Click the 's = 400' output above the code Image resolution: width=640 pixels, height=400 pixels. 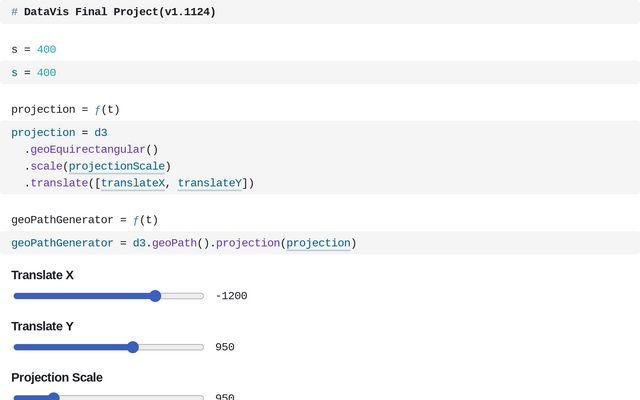pos(34,49)
